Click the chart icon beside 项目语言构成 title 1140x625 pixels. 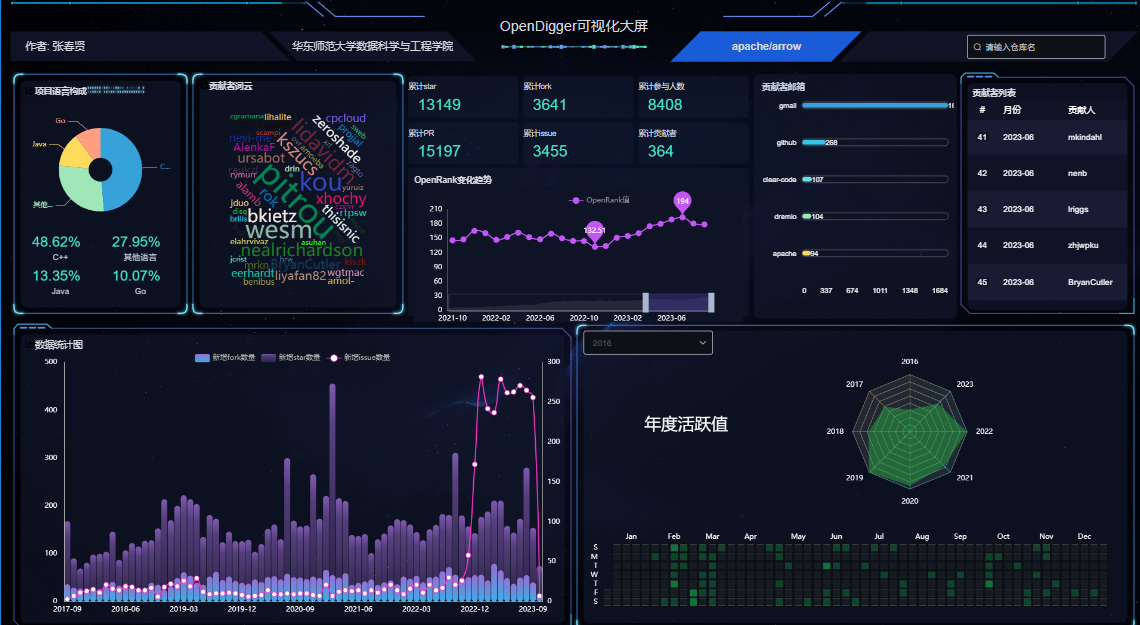coord(29,92)
